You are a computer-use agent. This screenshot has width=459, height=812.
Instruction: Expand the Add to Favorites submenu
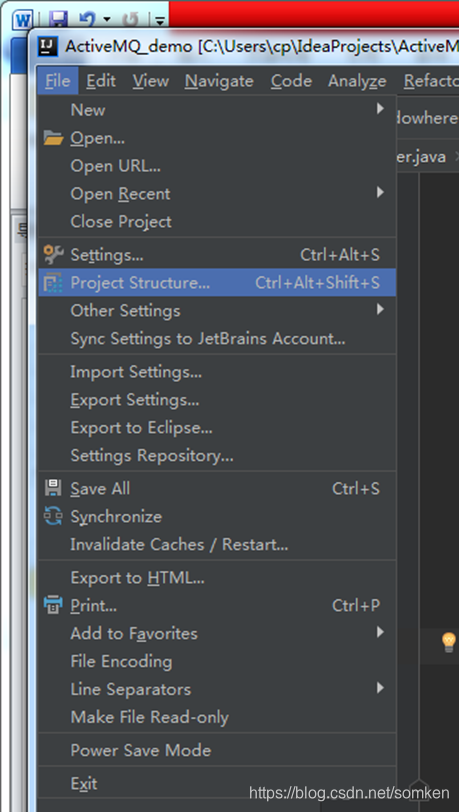pos(380,632)
